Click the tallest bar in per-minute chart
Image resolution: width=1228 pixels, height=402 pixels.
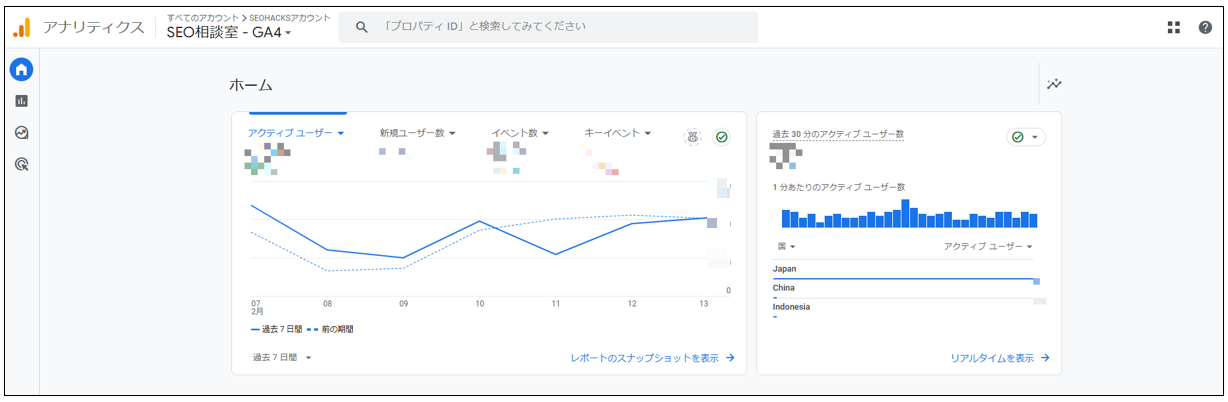tap(905, 213)
